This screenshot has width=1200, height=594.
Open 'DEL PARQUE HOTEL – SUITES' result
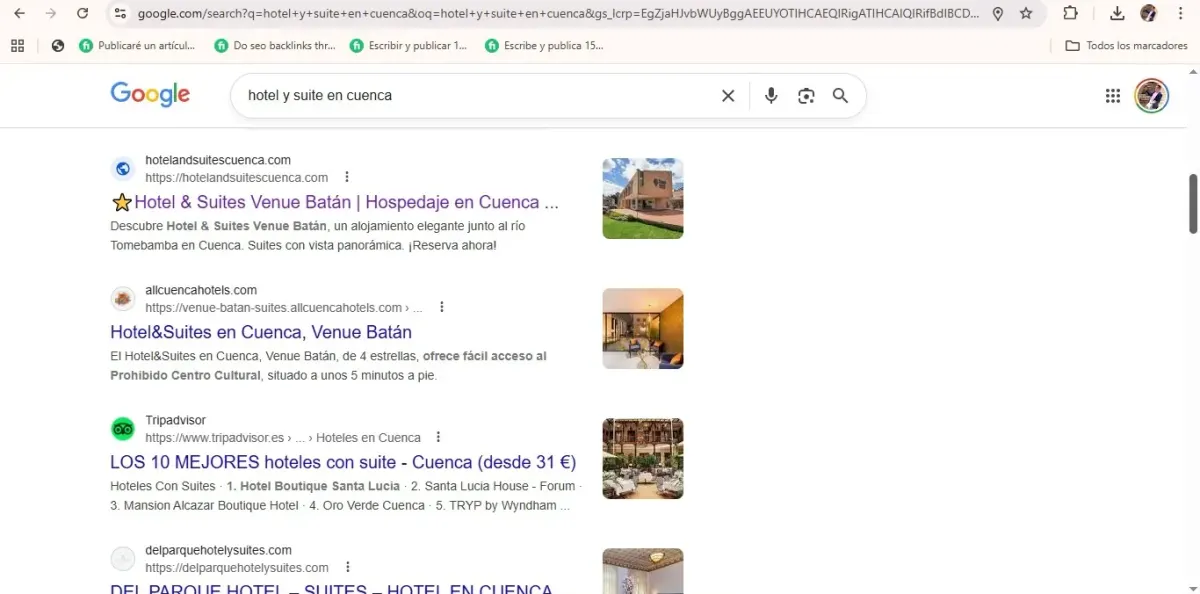pyautogui.click(x=331, y=588)
